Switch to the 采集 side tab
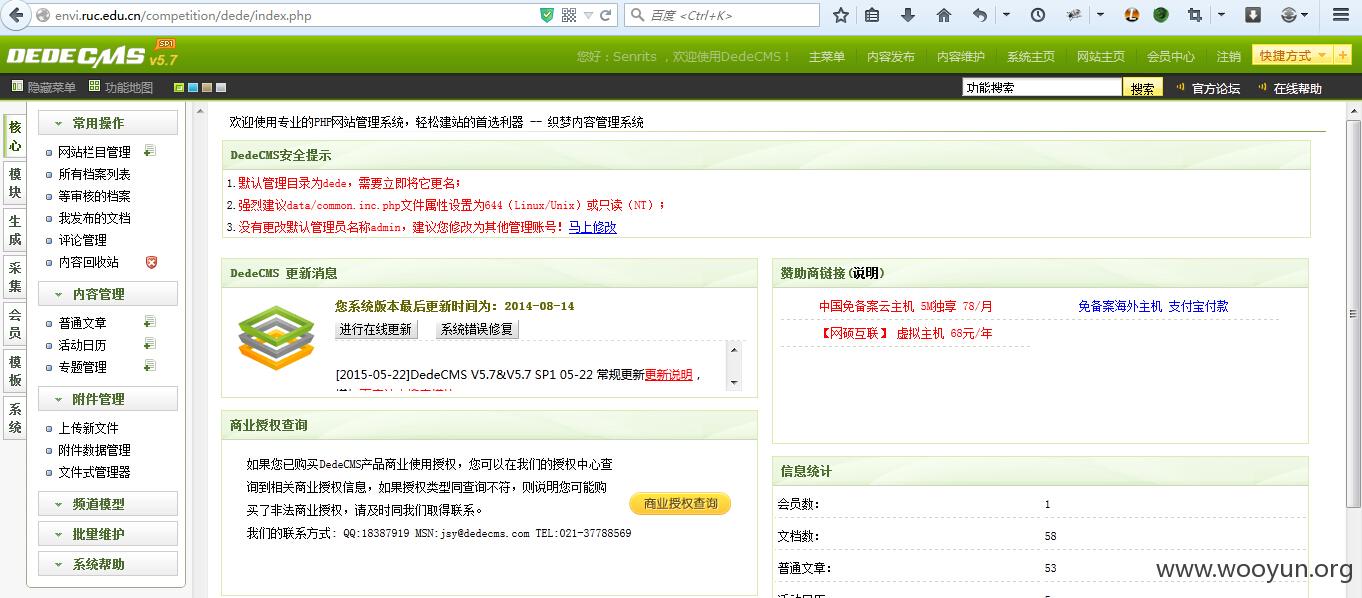The height and width of the screenshot is (598, 1362). pos(15,277)
